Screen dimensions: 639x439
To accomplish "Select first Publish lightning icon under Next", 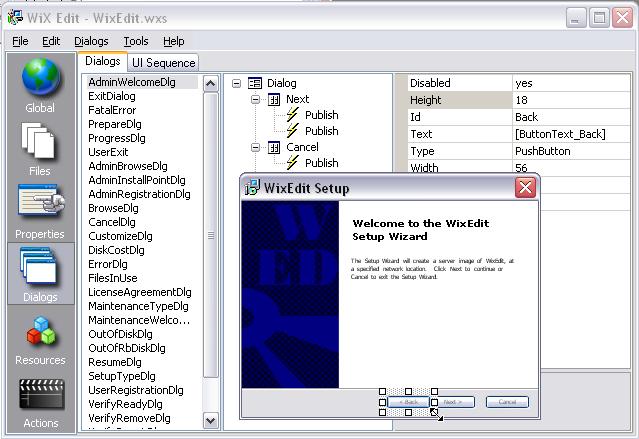I will pos(293,115).
